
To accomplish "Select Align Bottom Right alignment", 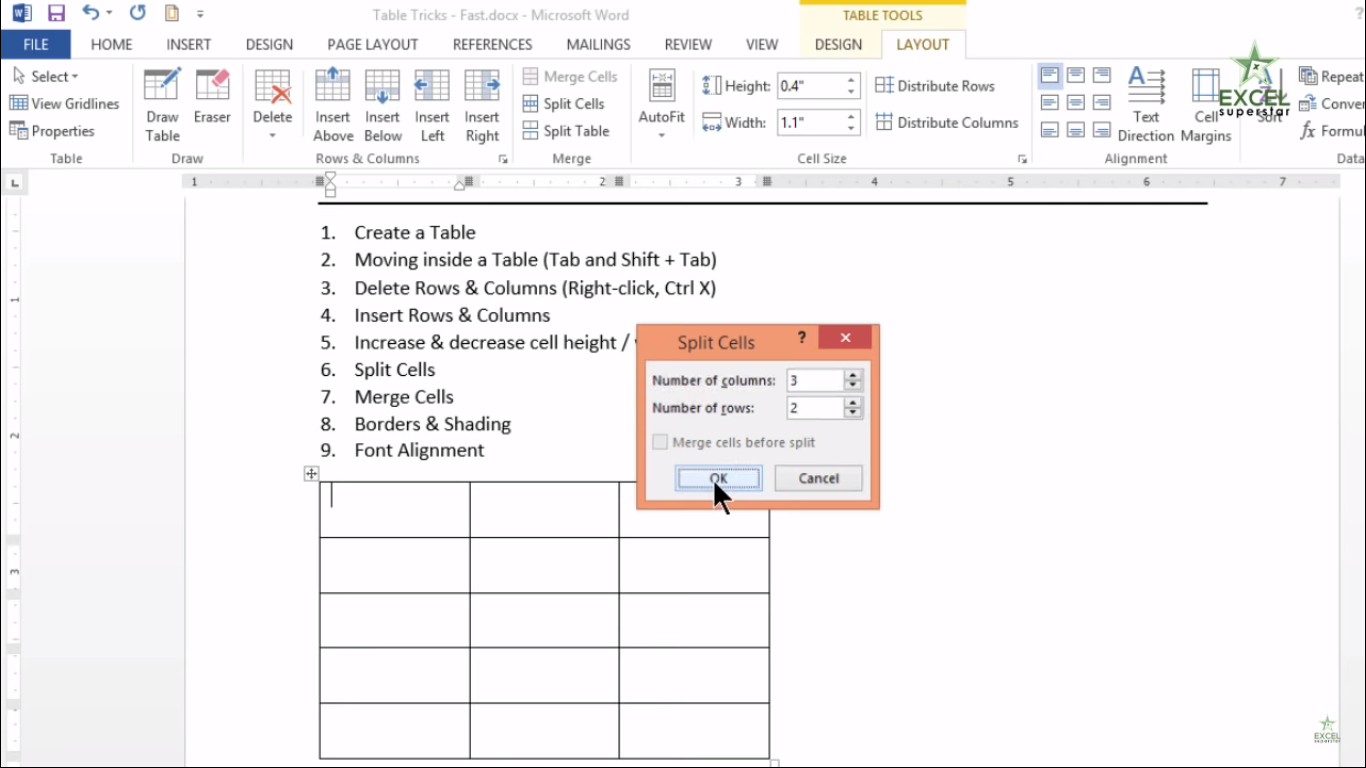I will 1101,130.
